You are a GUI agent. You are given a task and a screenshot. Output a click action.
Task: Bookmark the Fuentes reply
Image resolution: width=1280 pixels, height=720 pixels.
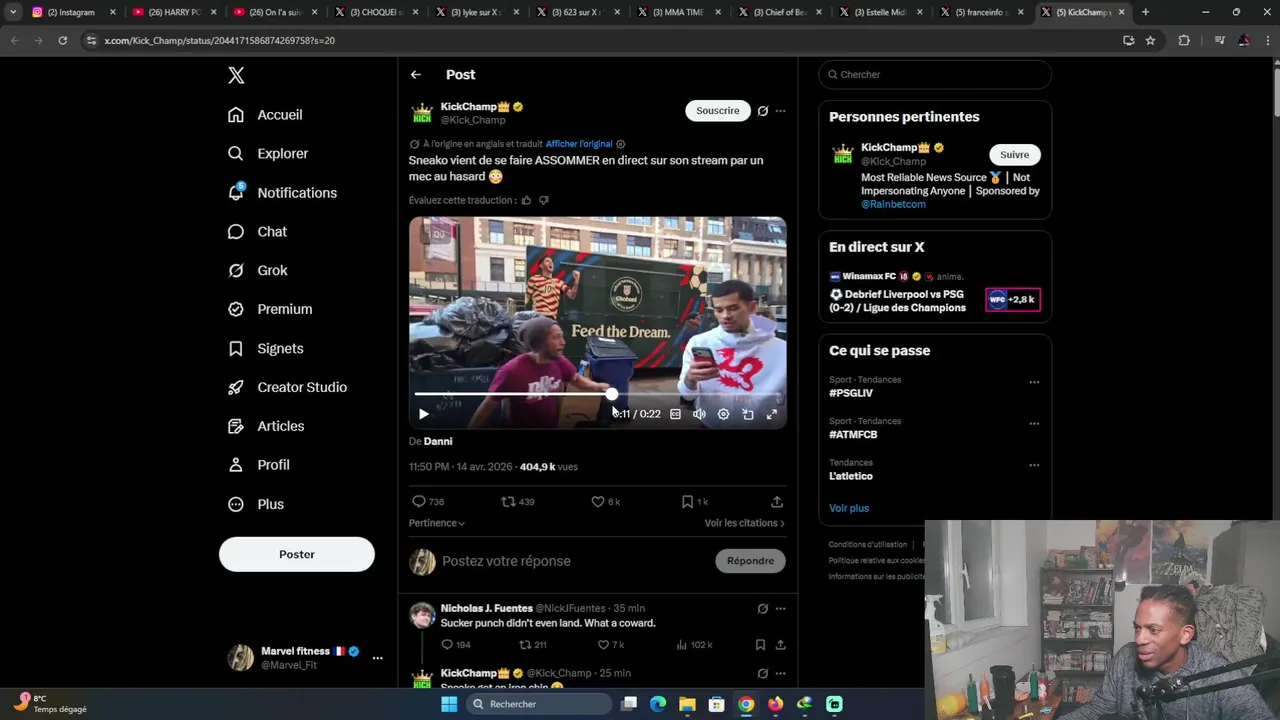point(760,645)
